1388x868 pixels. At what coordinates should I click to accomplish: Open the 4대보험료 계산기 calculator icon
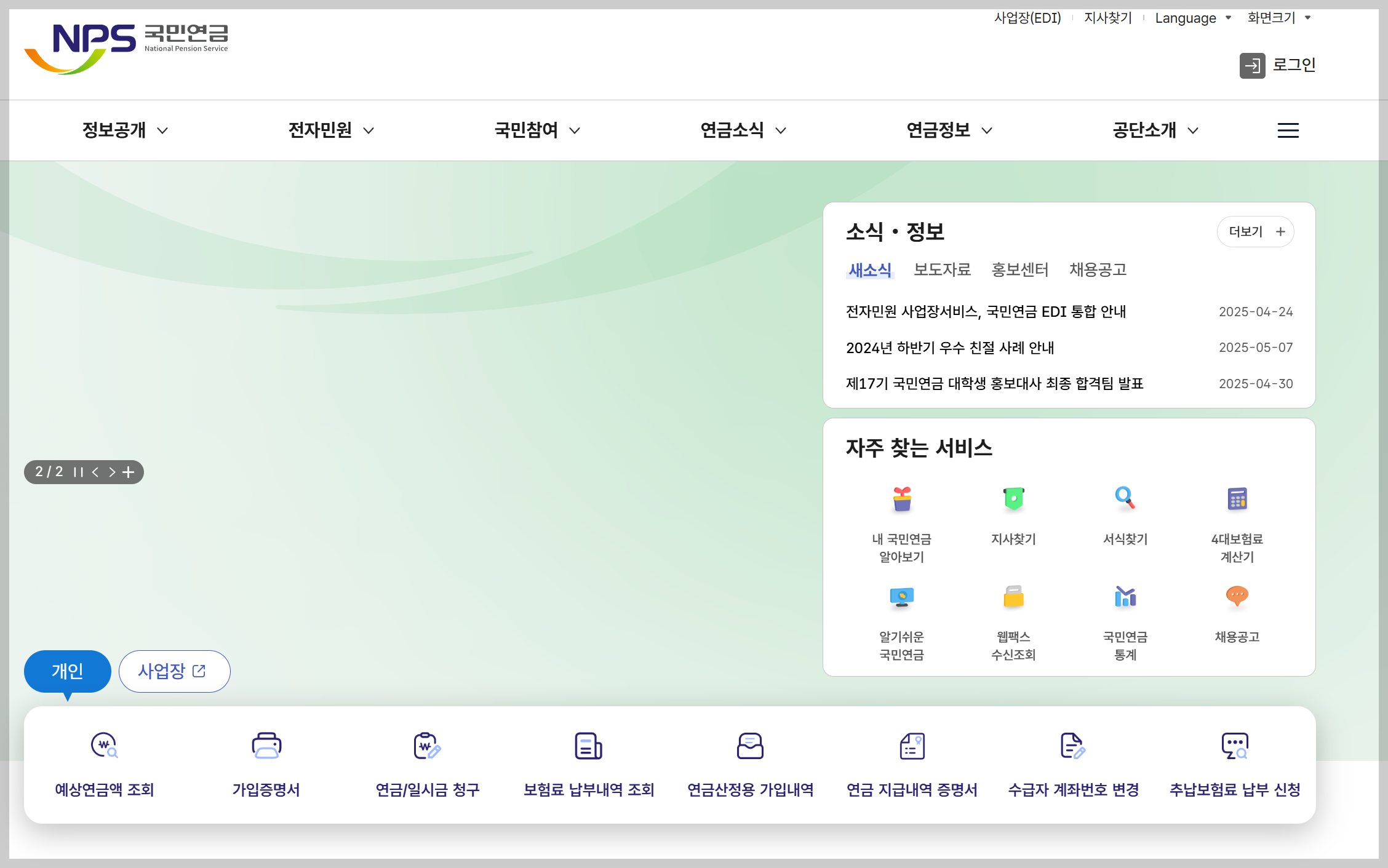tap(1237, 499)
